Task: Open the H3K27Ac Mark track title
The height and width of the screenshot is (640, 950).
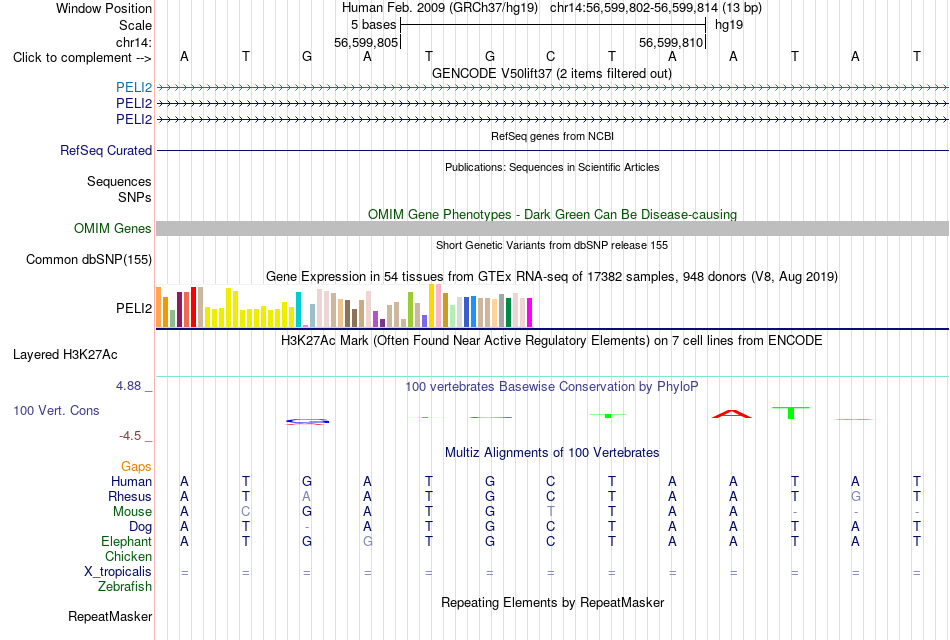Action: click(551, 341)
